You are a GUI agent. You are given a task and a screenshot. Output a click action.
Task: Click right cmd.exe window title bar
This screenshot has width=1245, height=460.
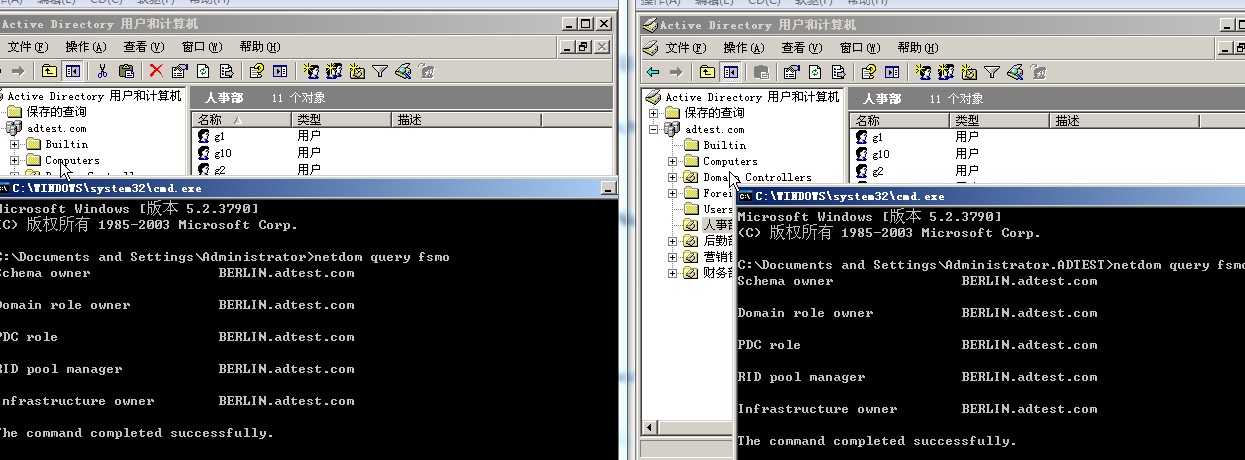[990, 196]
